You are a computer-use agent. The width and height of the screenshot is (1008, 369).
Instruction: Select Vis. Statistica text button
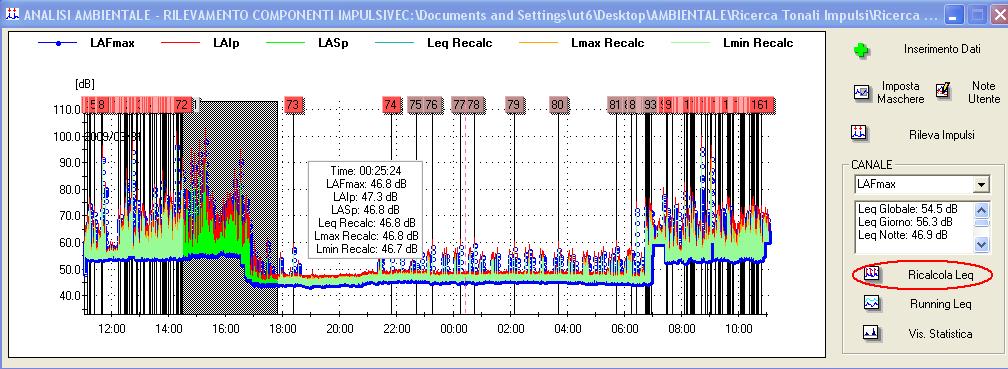(x=940, y=334)
